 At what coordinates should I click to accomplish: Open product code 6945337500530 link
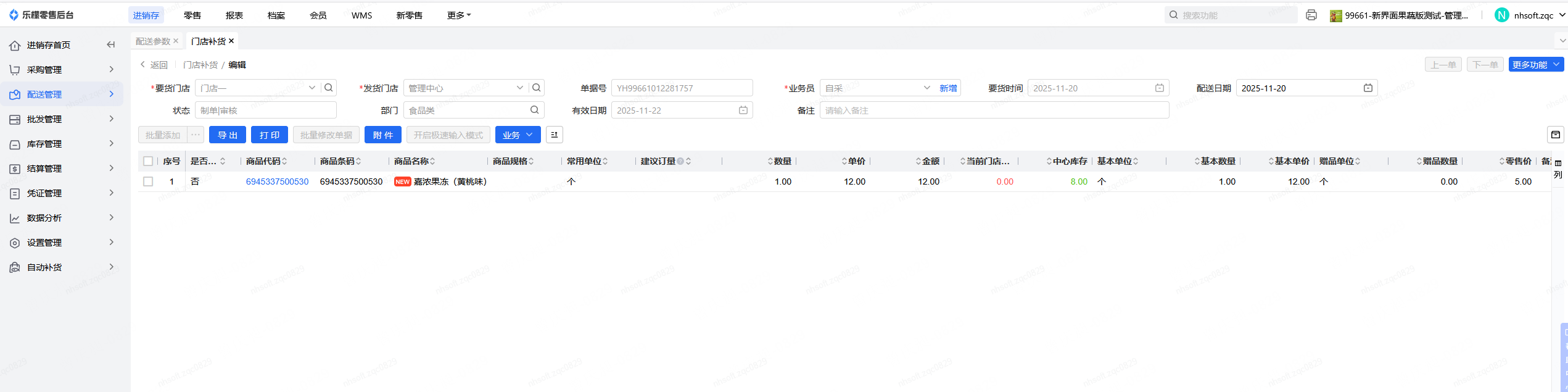[x=277, y=181]
